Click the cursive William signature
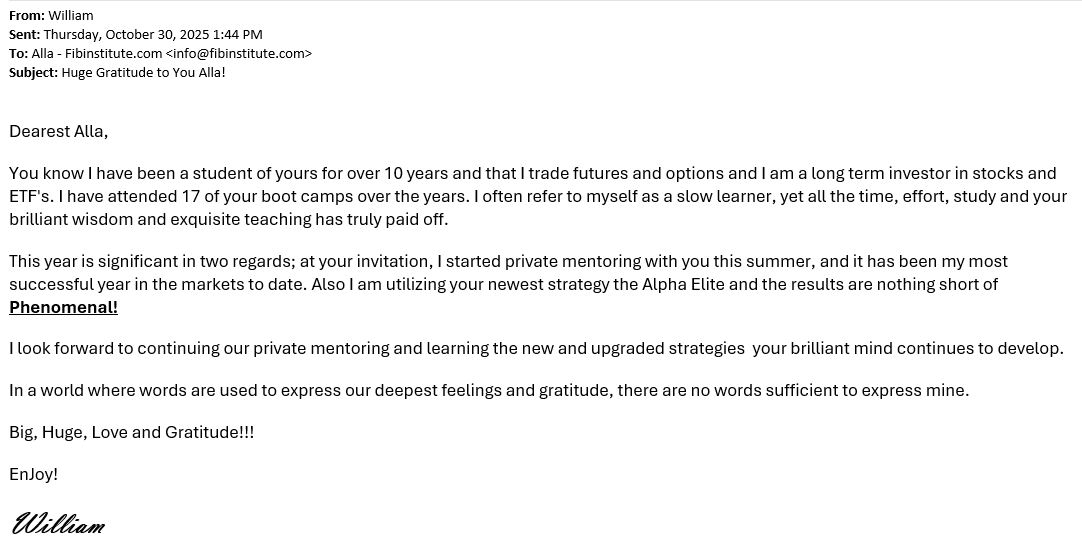Image resolution: width=1082 pixels, height=550 pixels. click(x=58, y=524)
